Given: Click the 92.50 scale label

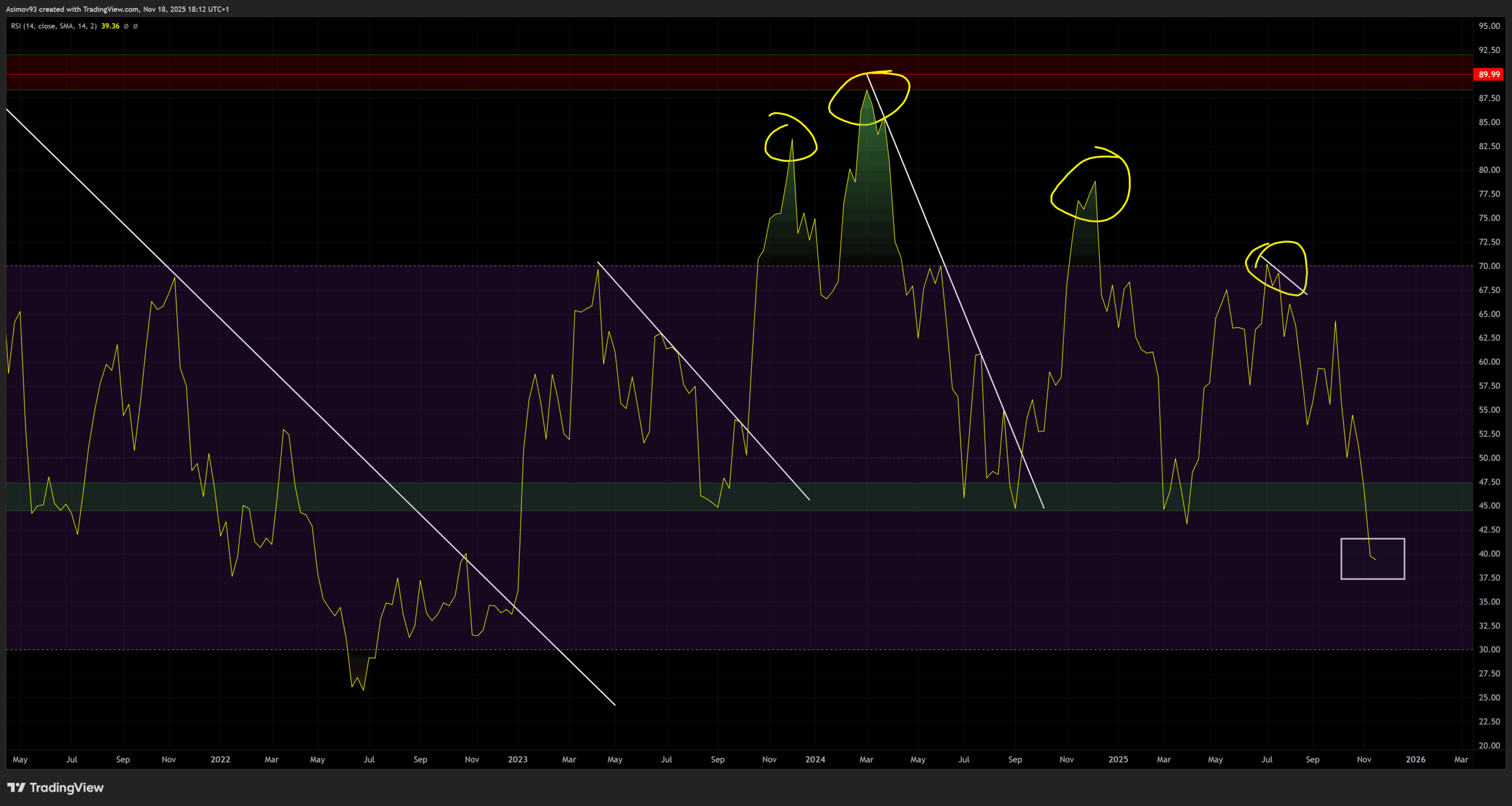Looking at the screenshot, I should [x=1489, y=50].
